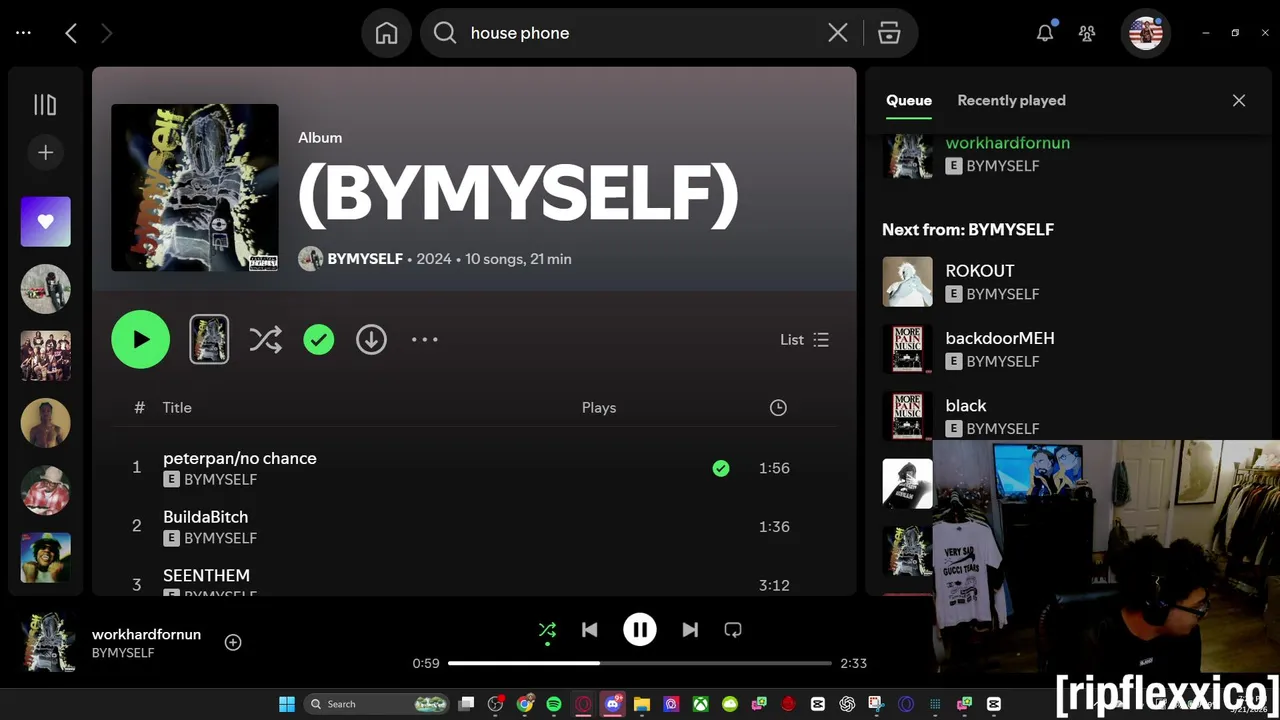Screen dimensions: 1280x720
Task: Open Friend Activity icon
Action: 1087,33
